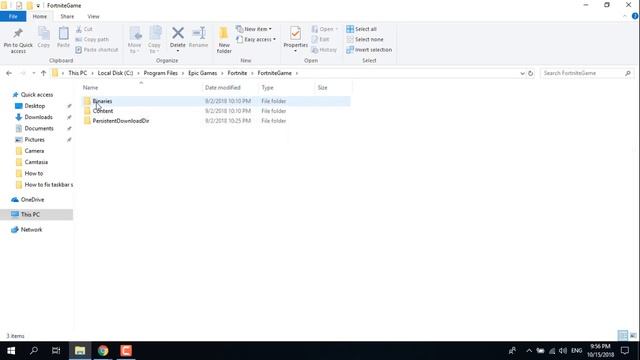Image resolution: width=640 pixels, height=360 pixels.
Task: Click the History ribbon button
Action: 324,50
